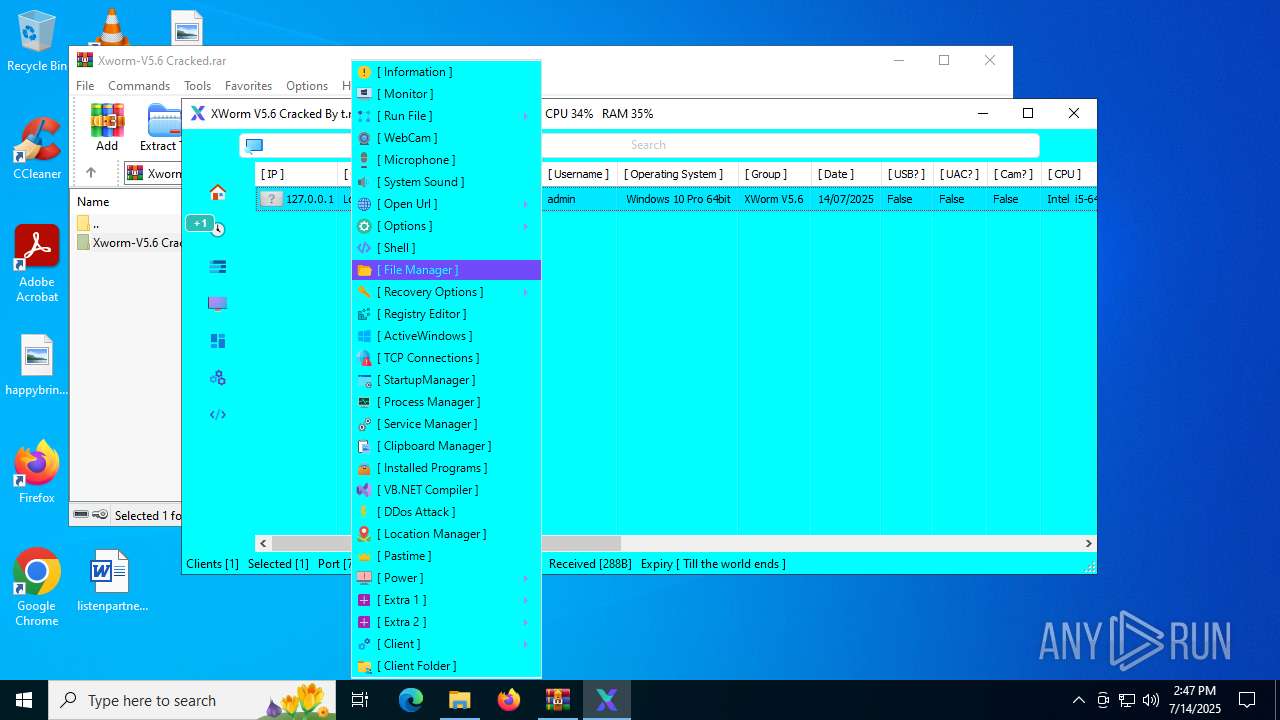The width and height of the screenshot is (1280, 720).
Task: Open the Tools menu in WinRAR
Action: click(x=197, y=86)
